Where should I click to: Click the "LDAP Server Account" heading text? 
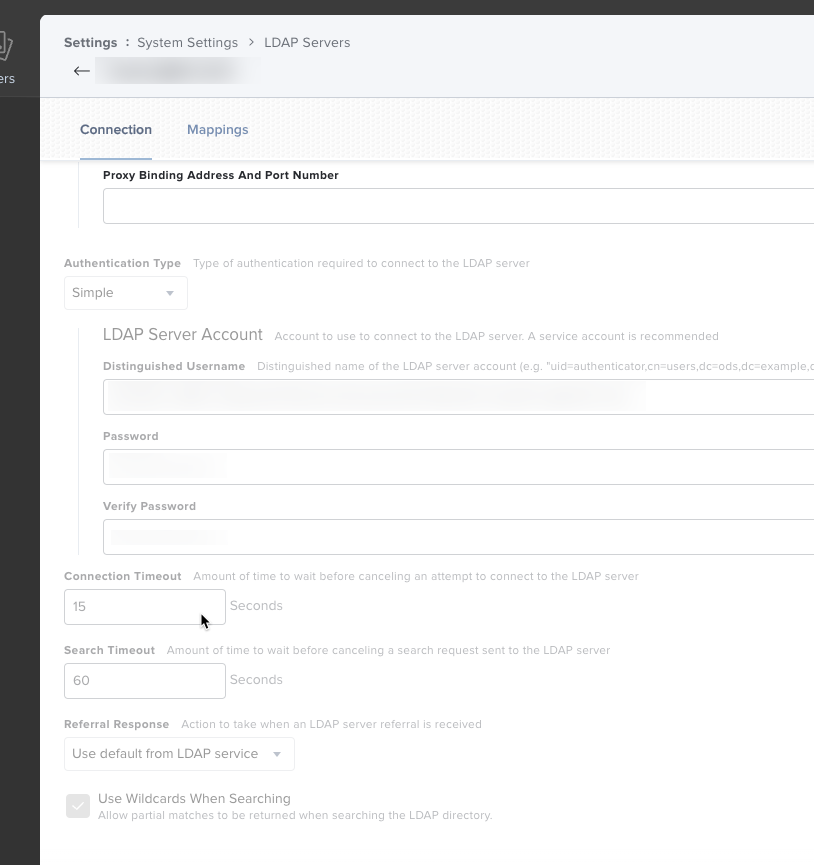[183, 334]
